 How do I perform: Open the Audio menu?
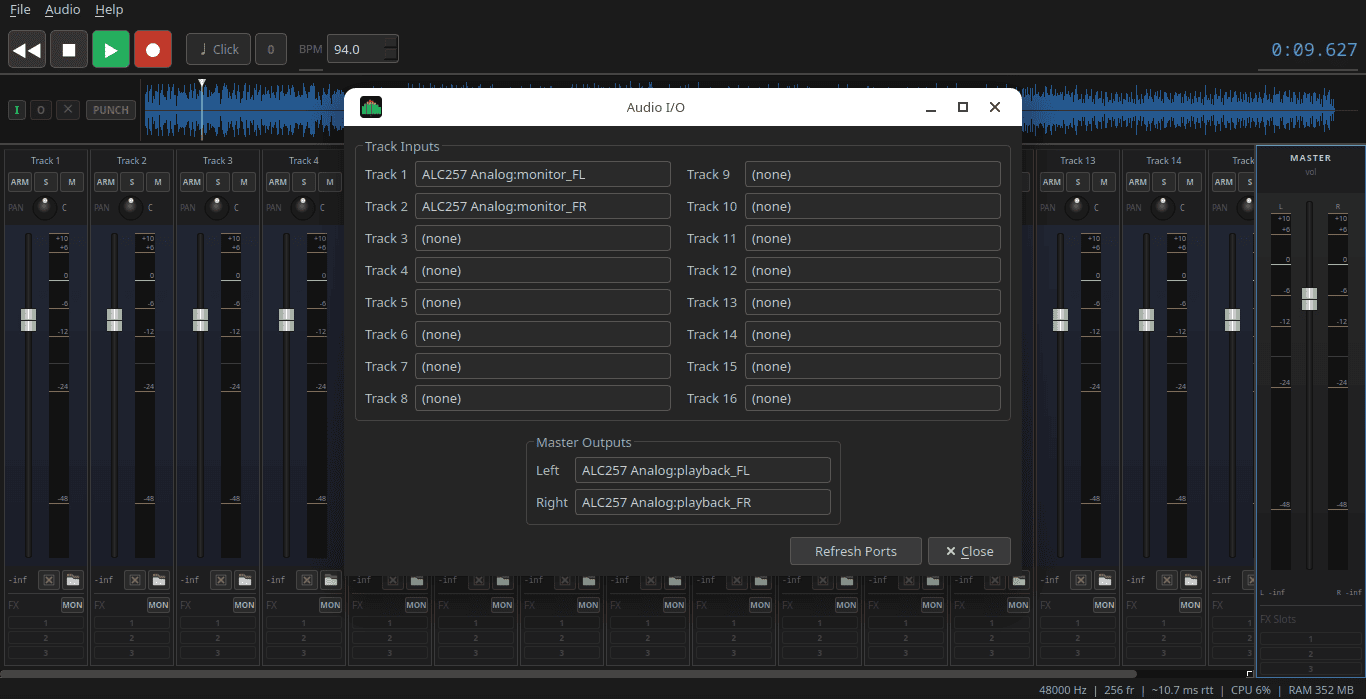[63, 10]
